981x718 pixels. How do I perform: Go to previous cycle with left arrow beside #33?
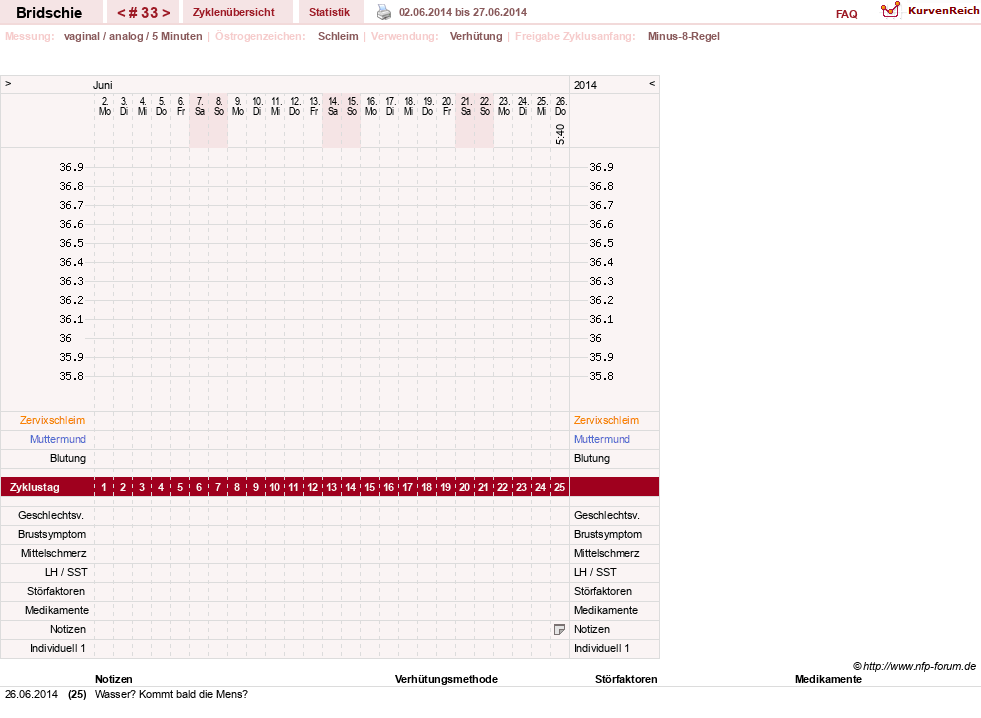click(x=121, y=13)
